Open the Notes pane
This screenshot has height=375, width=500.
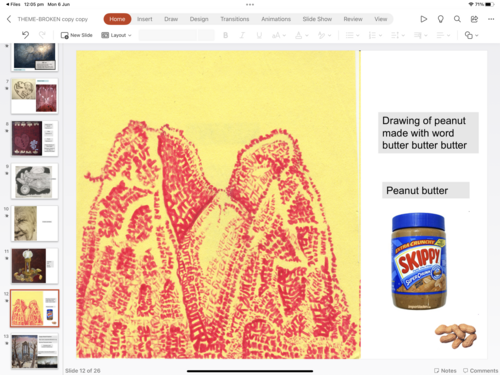click(x=445, y=370)
